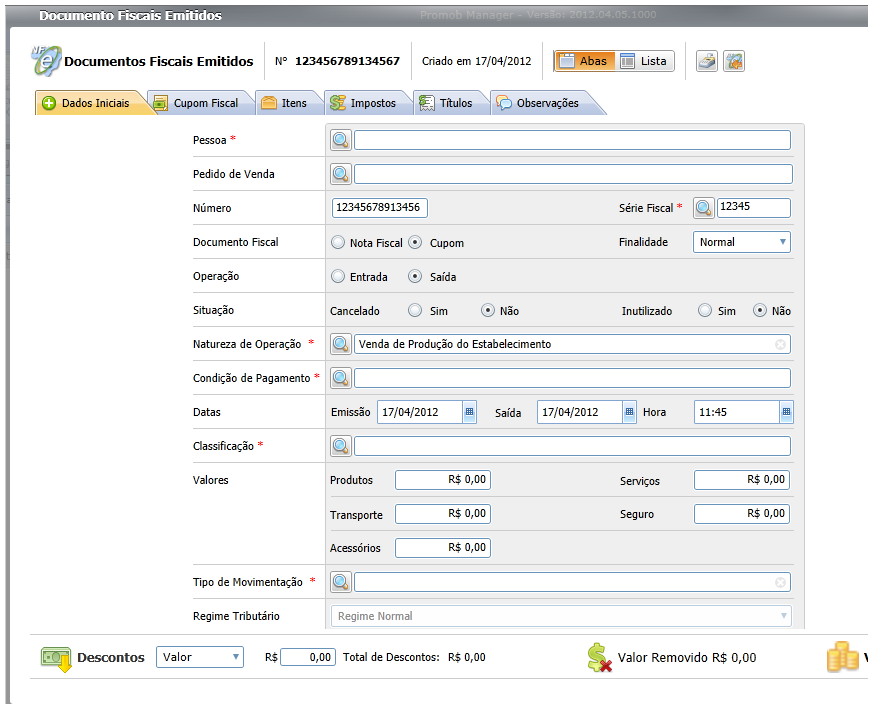Image resolution: width=883 pixels, height=704 pixels.
Task: Open the Finalidade dropdown
Action: (x=742, y=242)
